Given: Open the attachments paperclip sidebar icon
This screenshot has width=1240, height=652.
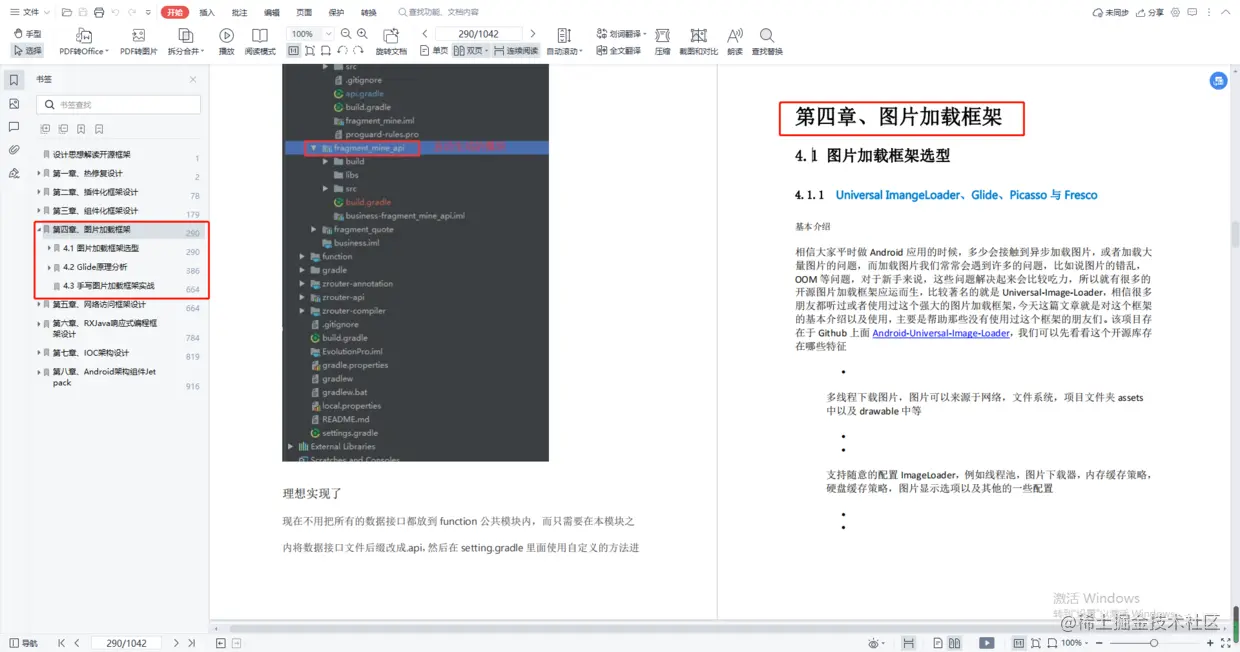Looking at the screenshot, I should click(14, 150).
